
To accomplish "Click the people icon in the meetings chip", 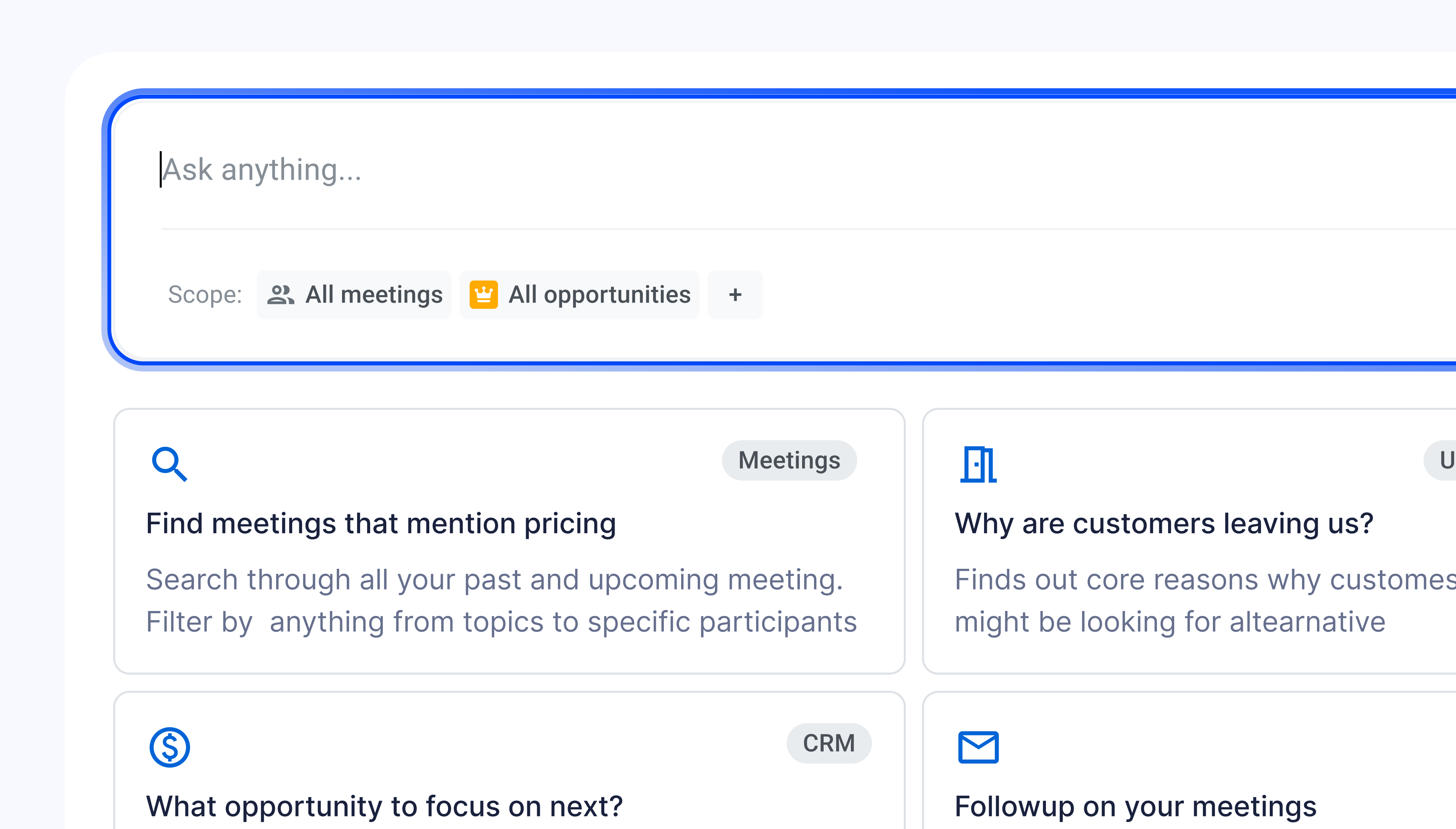I will (x=281, y=295).
